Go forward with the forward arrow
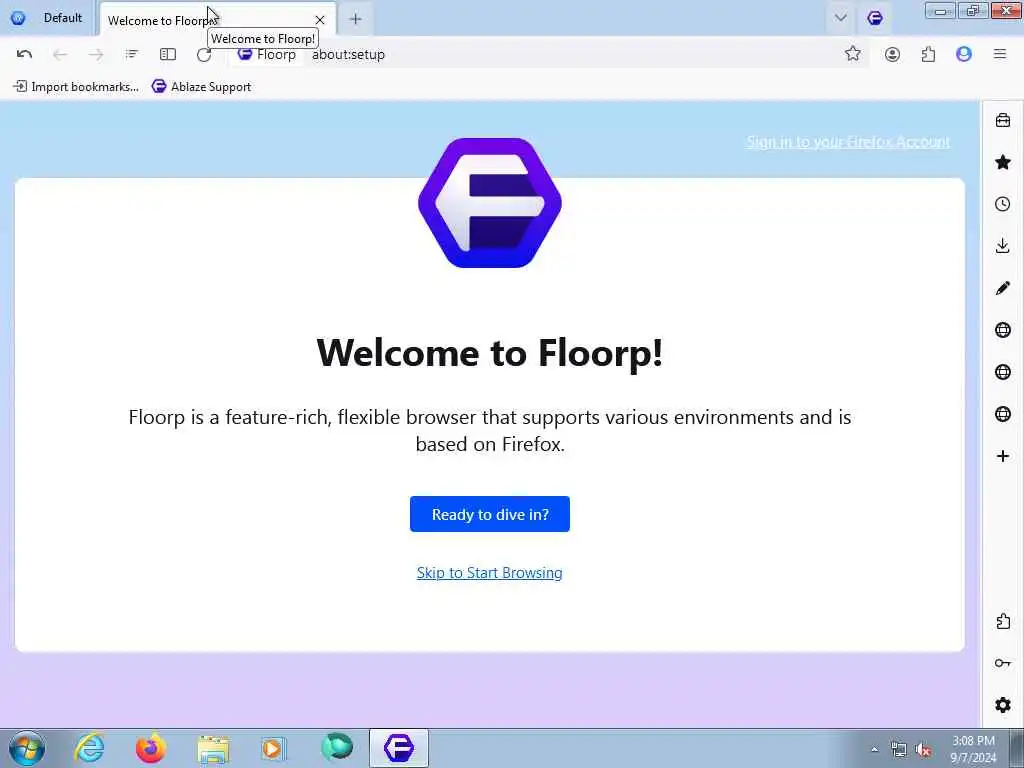This screenshot has height=768, width=1024. coord(96,54)
